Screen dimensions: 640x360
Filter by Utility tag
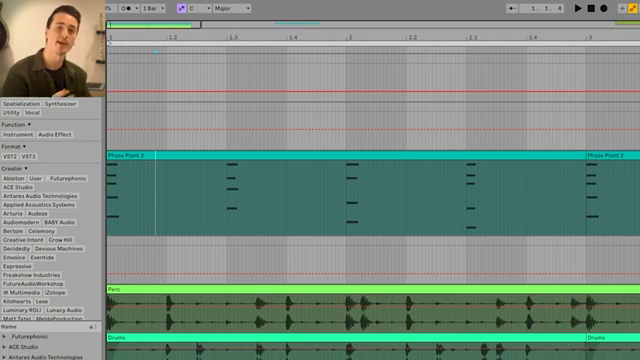[x=11, y=113]
